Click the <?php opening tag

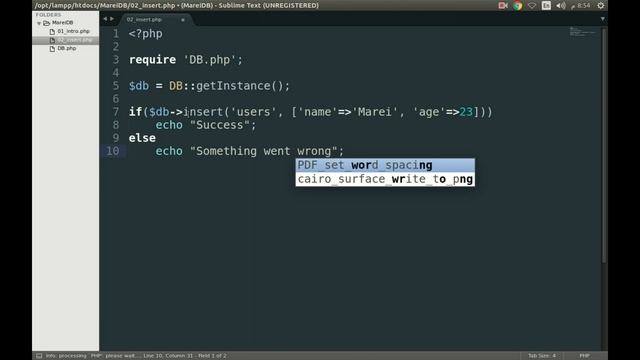tap(146, 33)
